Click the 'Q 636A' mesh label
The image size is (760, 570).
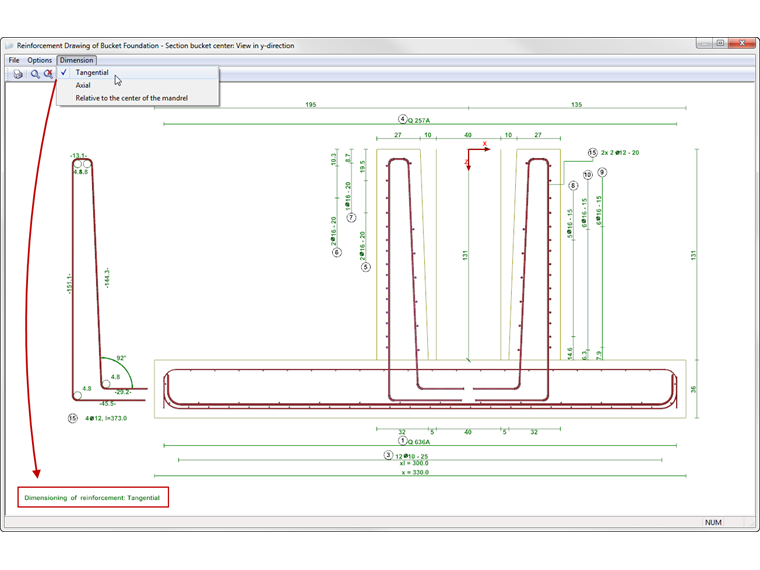tap(419, 442)
